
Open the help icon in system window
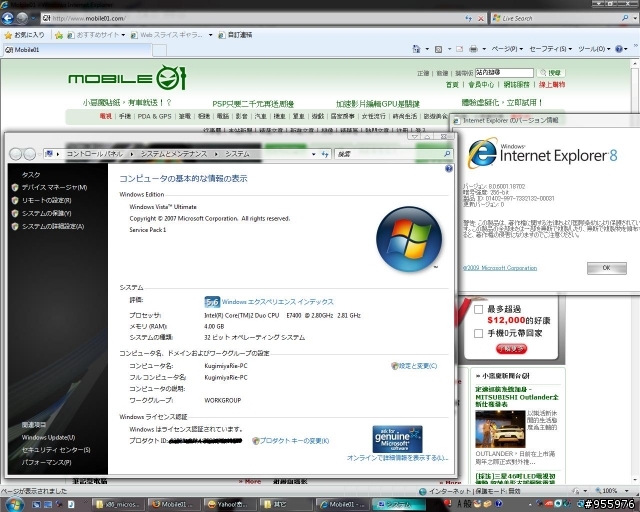tap(448, 169)
